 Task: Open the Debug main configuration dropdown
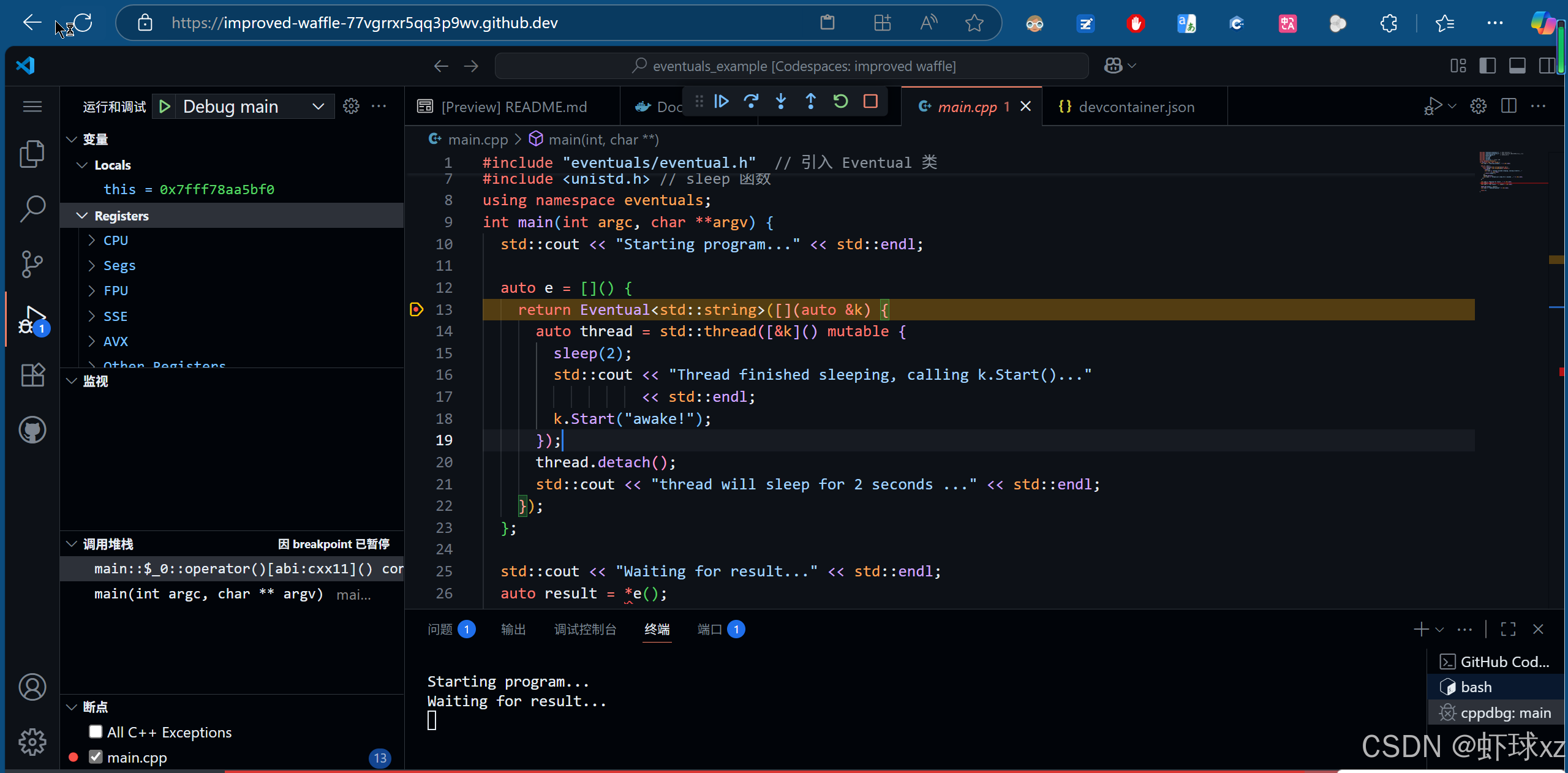pyautogui.click(x=255, y=107)
